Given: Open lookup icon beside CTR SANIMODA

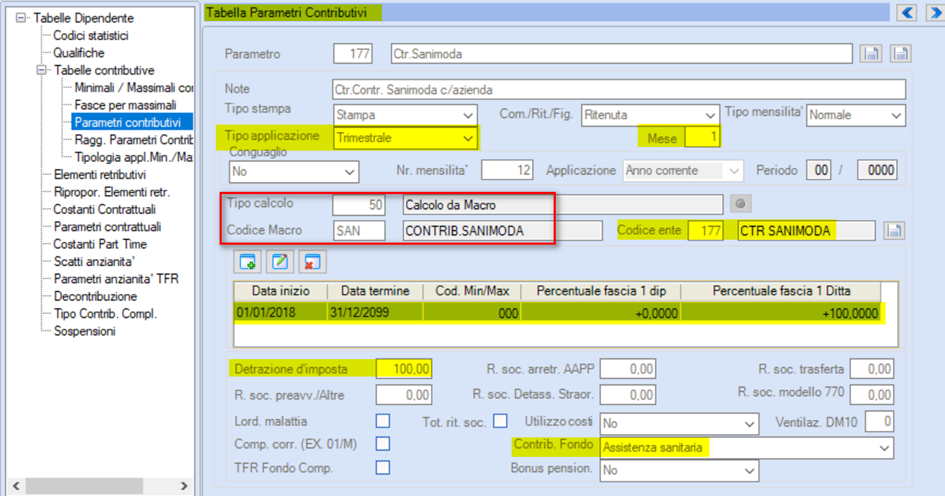Looking at the screenshot, I should [x=894, y=231].
